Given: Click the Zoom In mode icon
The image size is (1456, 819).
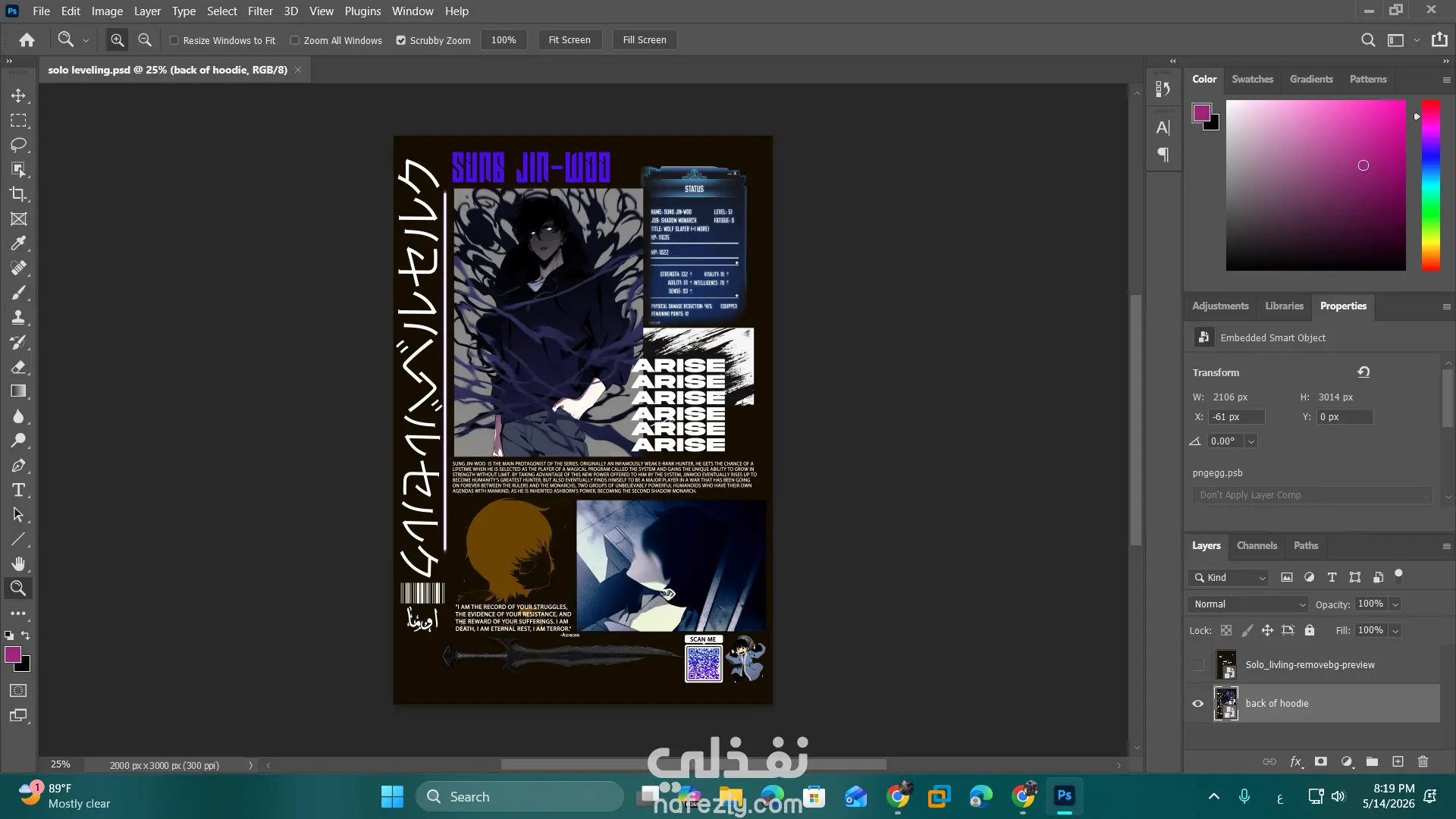Looking at the screenshot, I should coord(117,40).
